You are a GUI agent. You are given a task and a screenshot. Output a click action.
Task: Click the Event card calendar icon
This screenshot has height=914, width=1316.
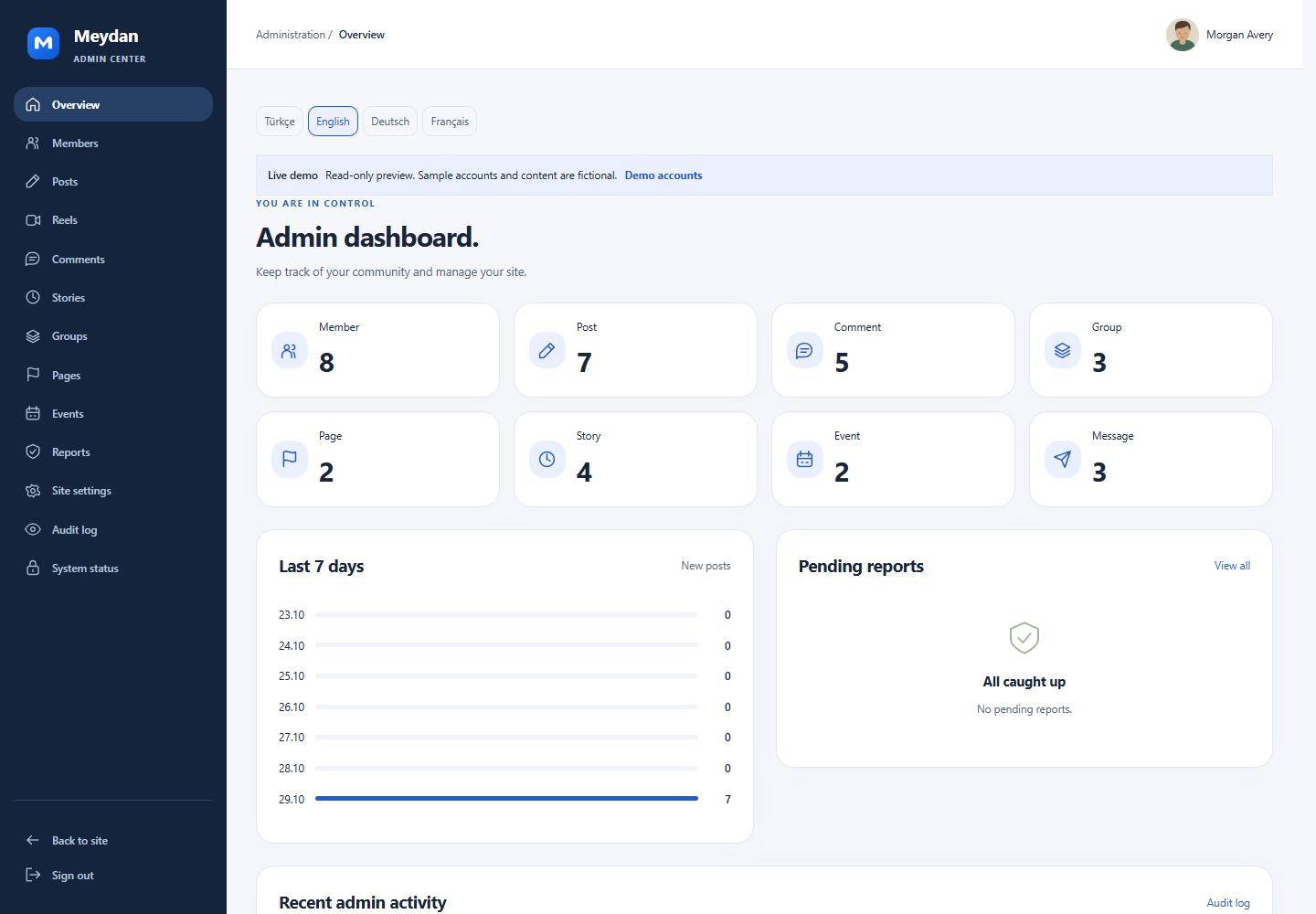click(x=805, y=460)
